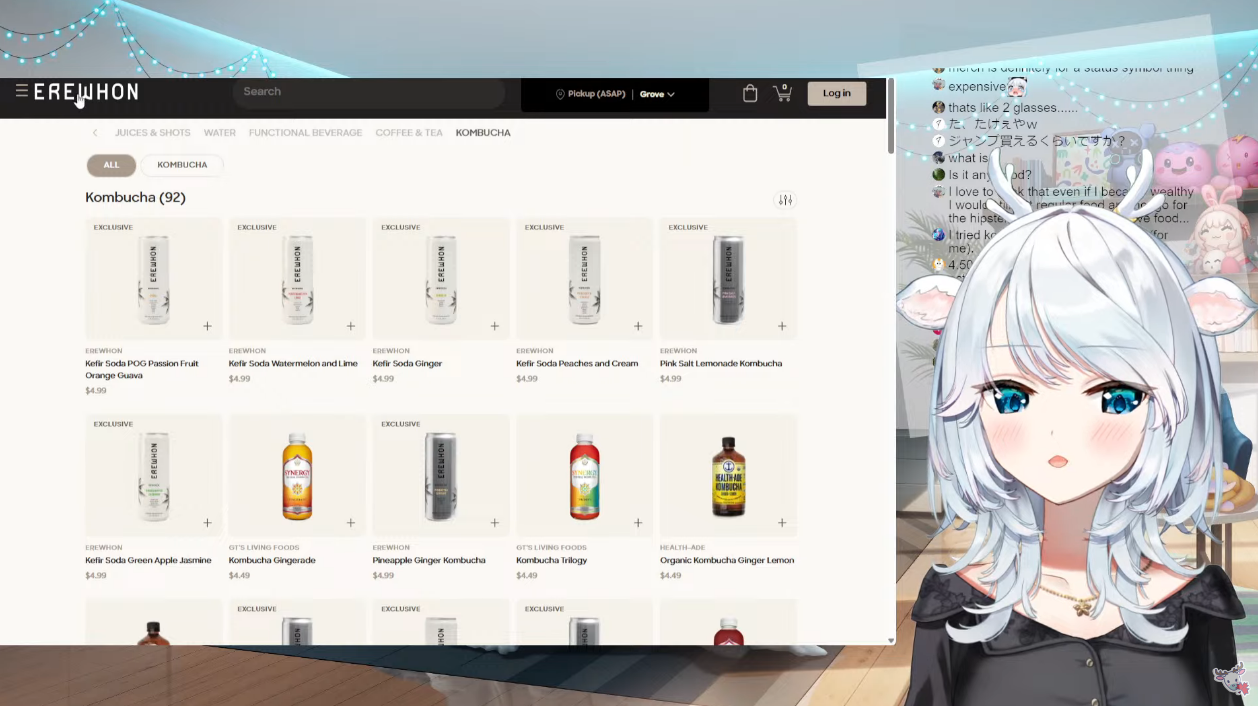Click the location pin icon beside Pickup (ASAP)

tap(560, 94)
